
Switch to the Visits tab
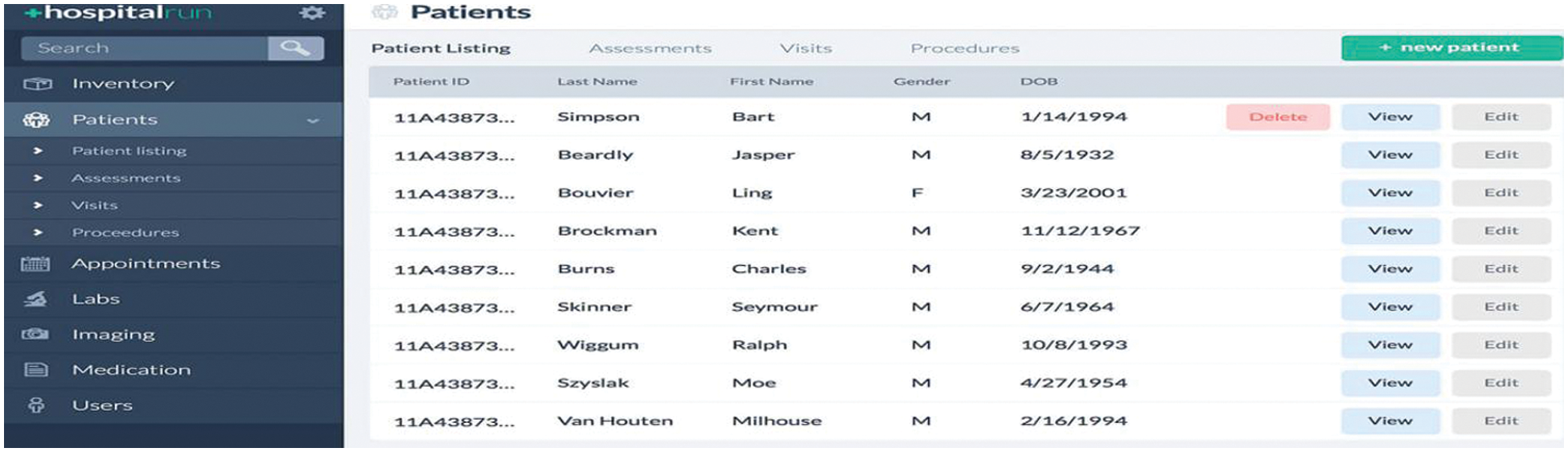805,49
